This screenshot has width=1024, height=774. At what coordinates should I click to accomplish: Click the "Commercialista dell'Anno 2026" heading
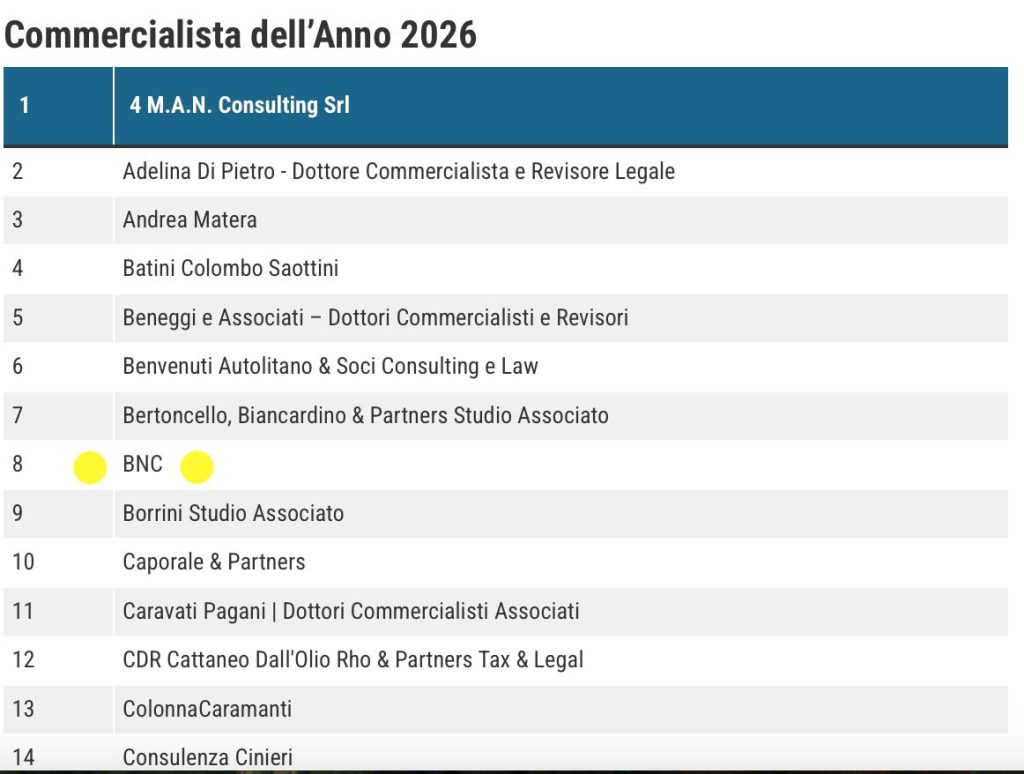(x=241, y=35)
